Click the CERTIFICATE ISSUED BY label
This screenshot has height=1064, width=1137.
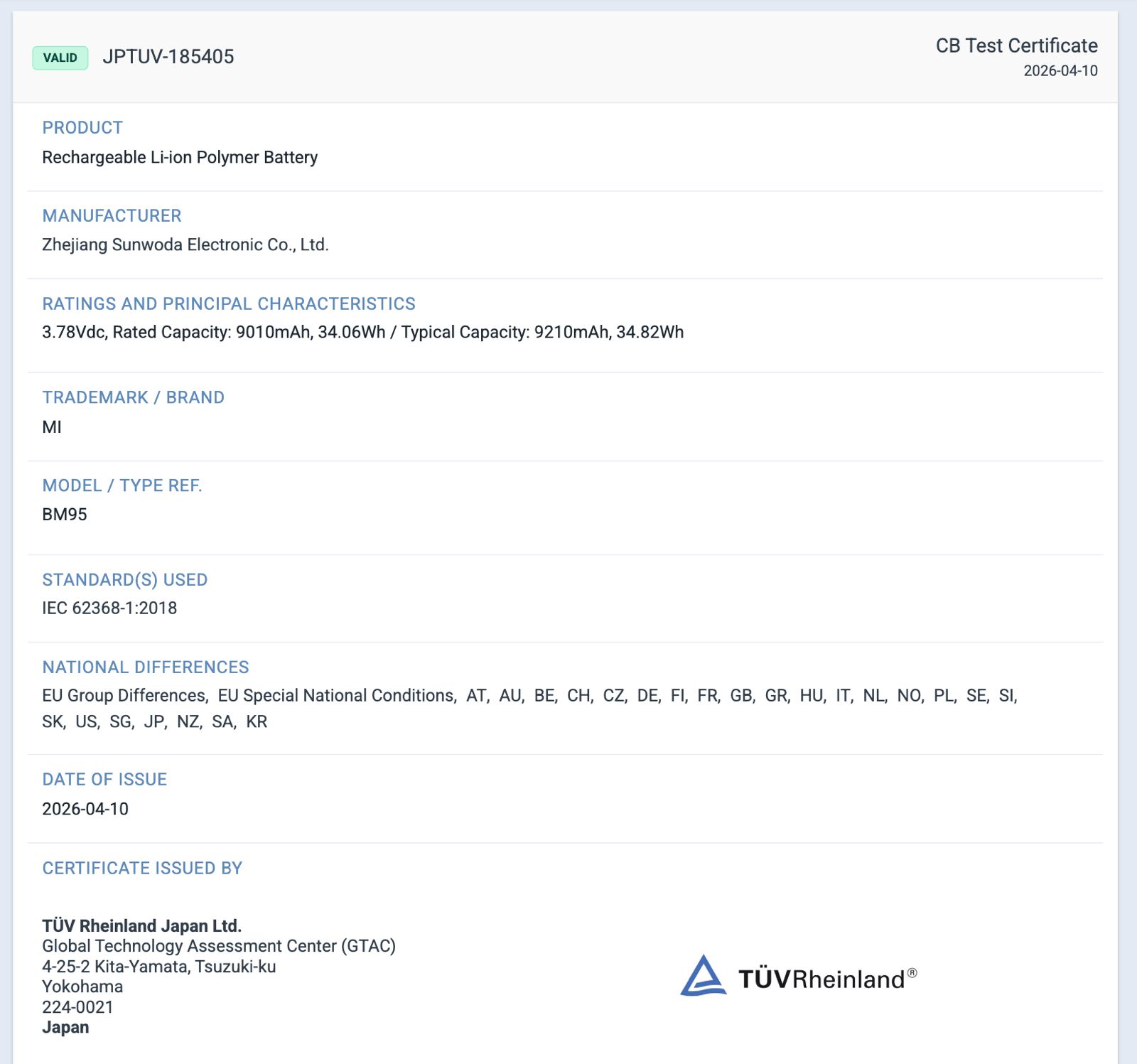pos(142,869)
